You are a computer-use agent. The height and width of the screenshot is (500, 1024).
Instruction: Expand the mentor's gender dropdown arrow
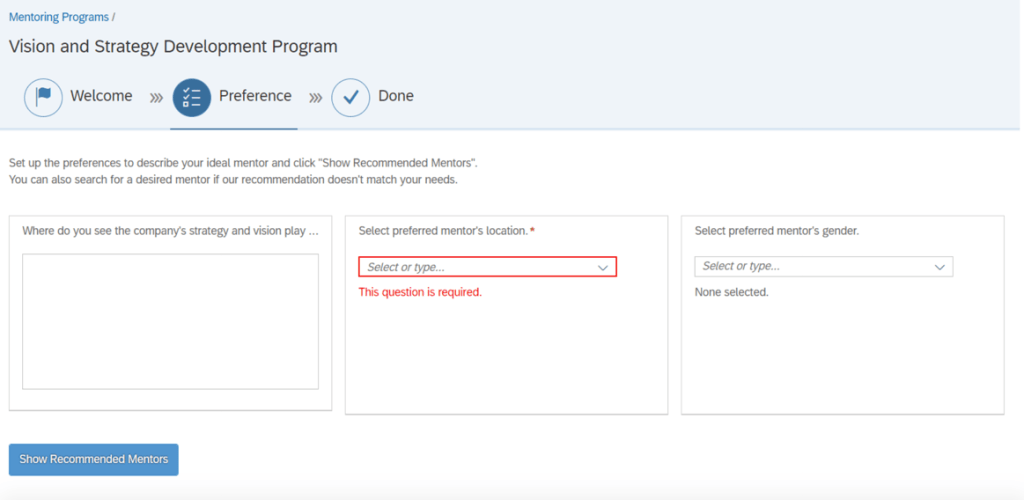[x=939, y=267]
